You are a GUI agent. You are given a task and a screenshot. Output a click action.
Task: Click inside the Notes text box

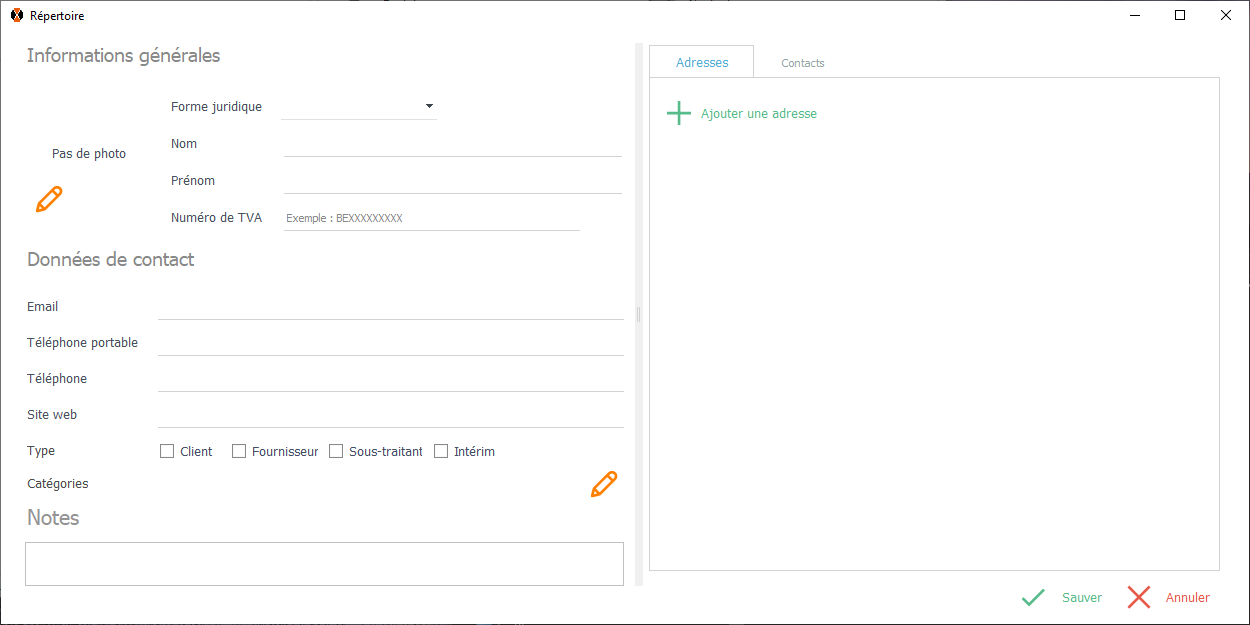pos(324,564)
